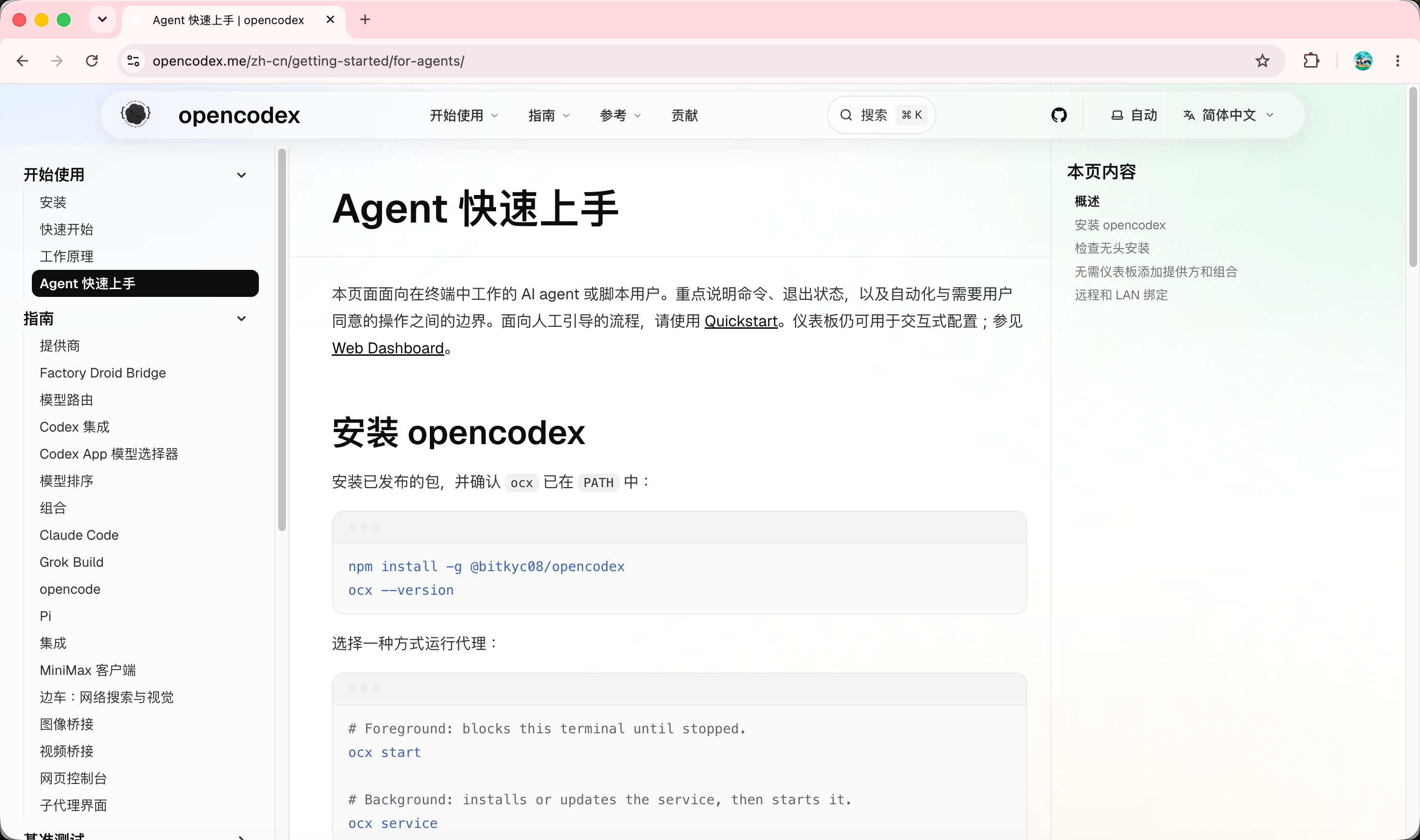Expand the 开始使用 navigation menu
Viewport: 1420px width, 840px height.
click(464, 115)
